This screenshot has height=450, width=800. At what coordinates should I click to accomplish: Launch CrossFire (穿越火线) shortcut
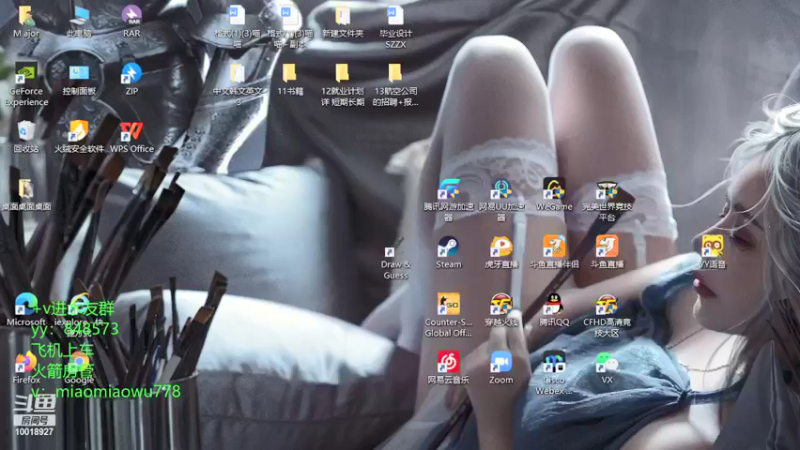click(502, 310)
